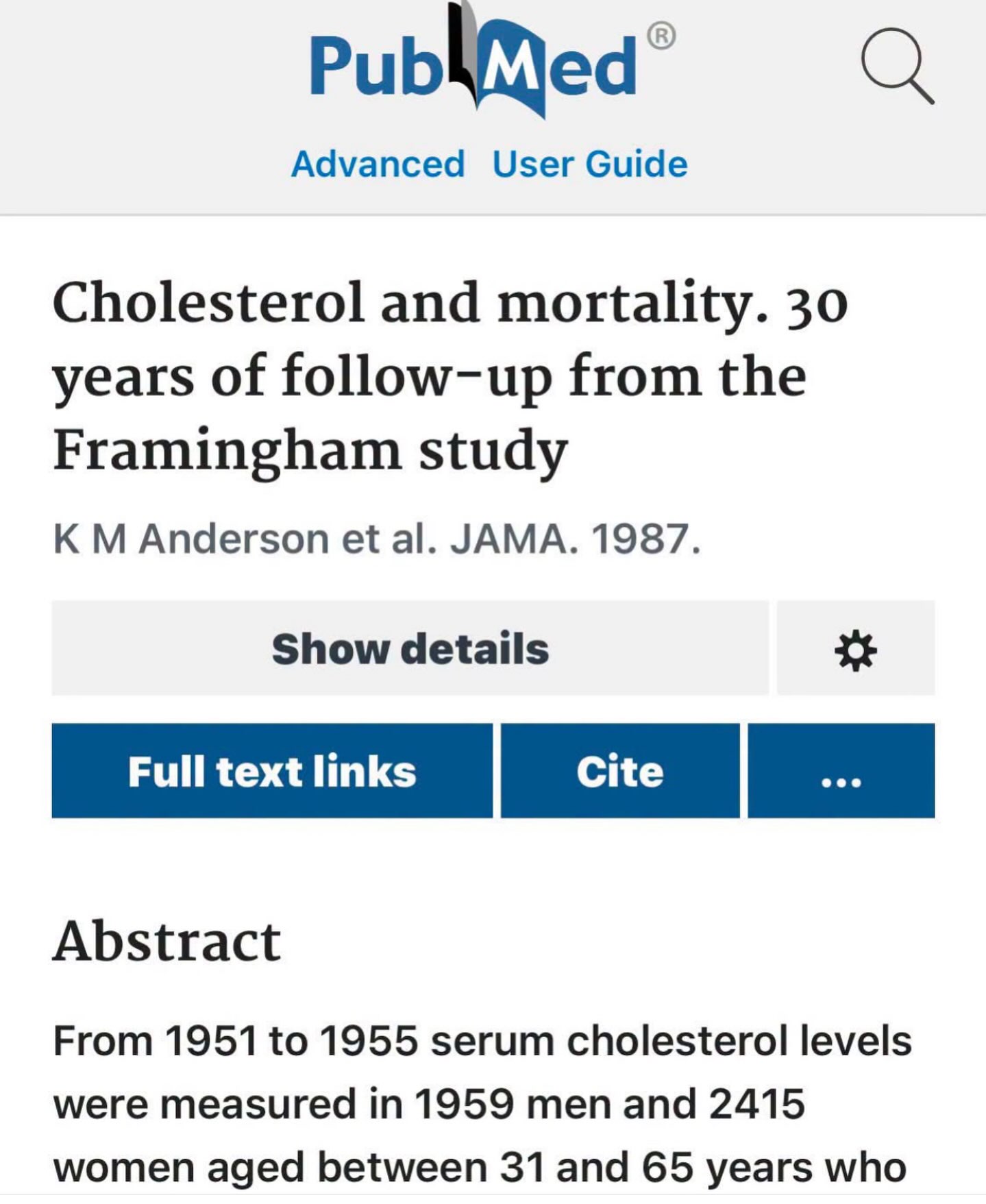Click the abstract text starting 'From 1951'
Screen dimensions: 986x1204
click(482, 1104)
